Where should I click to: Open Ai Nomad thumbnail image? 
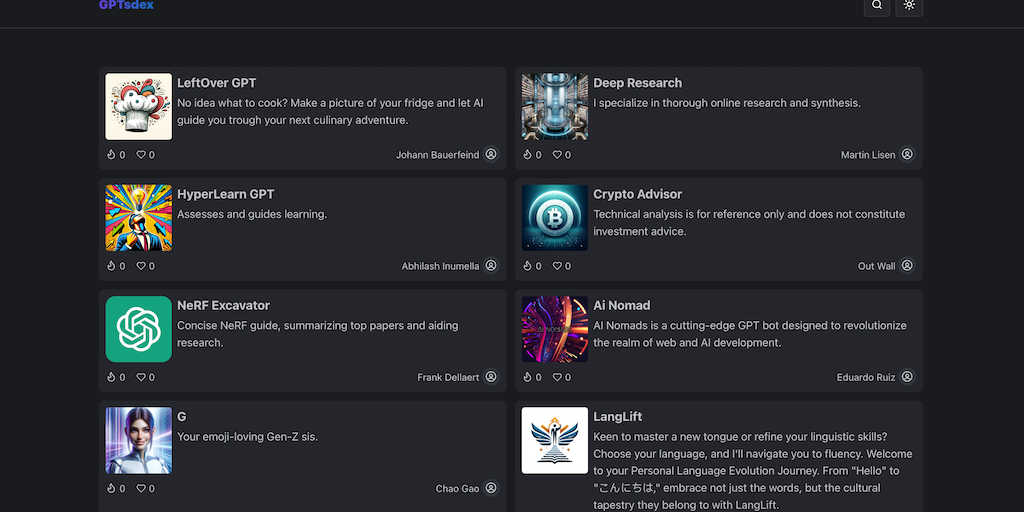(554, 329)
